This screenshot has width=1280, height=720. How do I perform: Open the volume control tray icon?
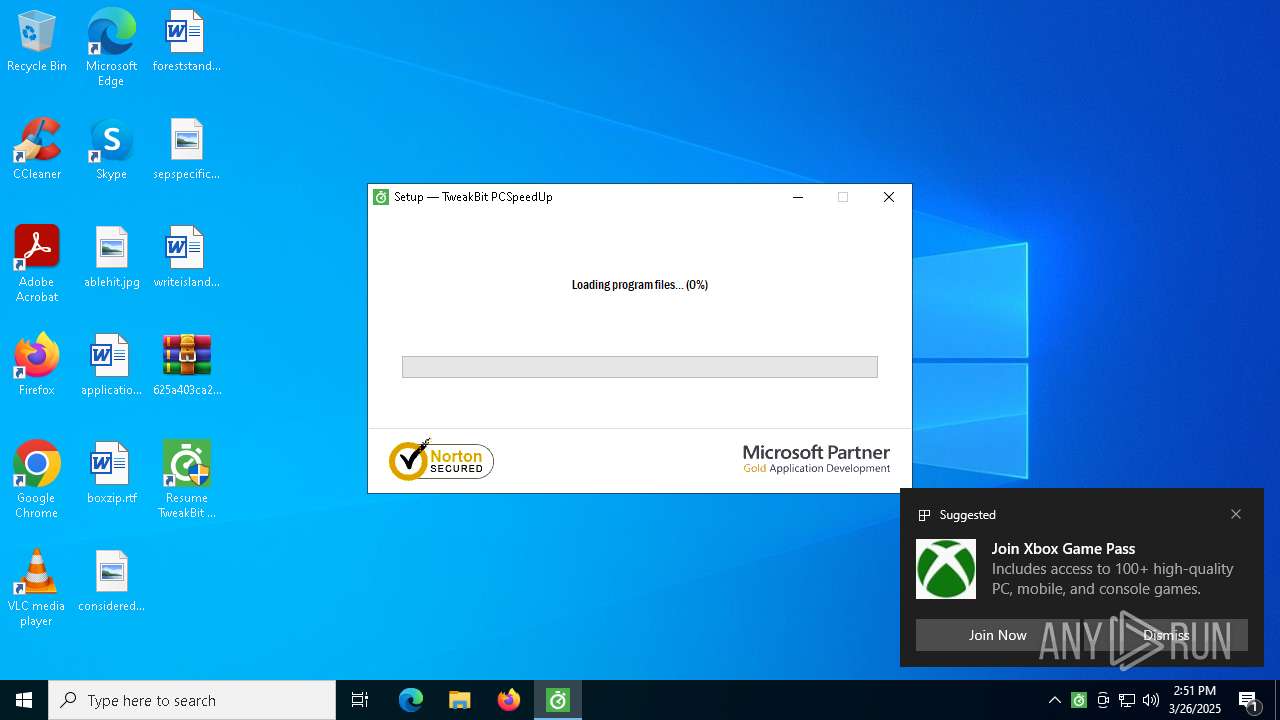(1151, 700)
